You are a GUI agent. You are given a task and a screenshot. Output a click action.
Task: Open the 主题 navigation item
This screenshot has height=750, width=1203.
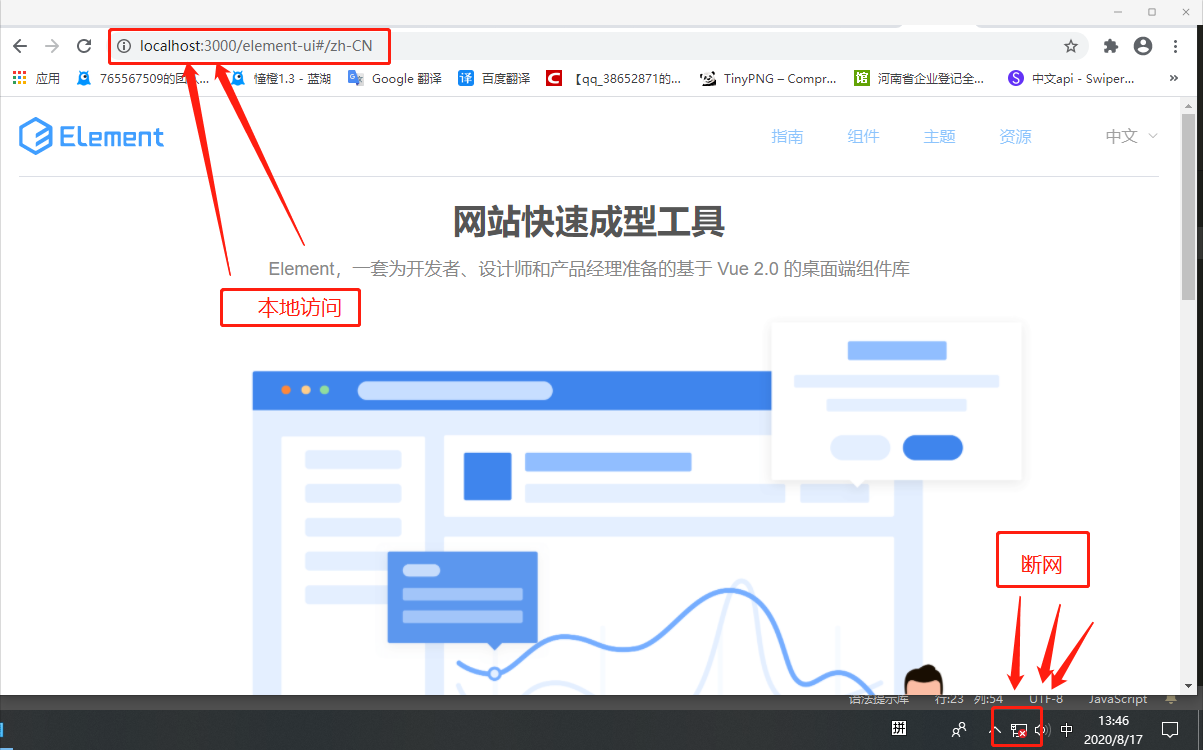click(x=939, y=137)
